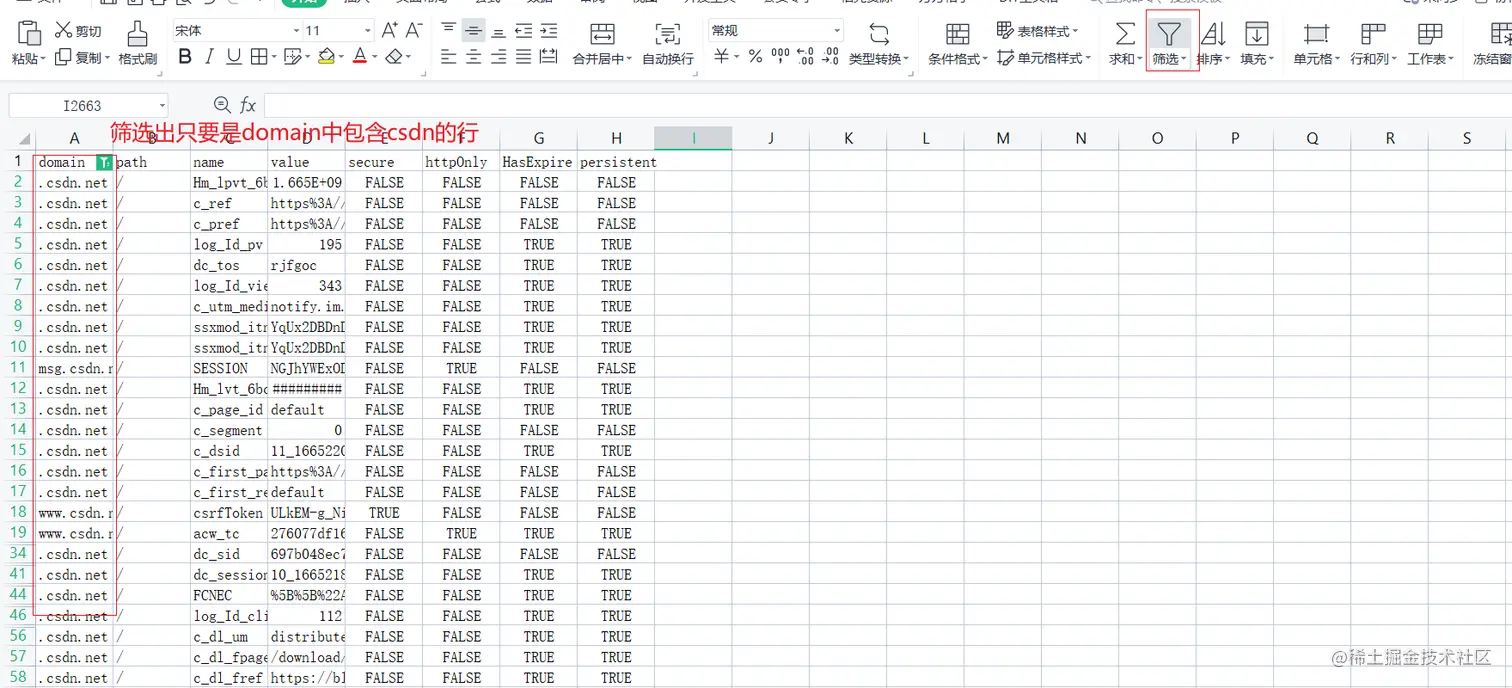Click the Sum (求和) sigma icon
Viewport: 1512px width, 688px height.
click(1125, 34)
